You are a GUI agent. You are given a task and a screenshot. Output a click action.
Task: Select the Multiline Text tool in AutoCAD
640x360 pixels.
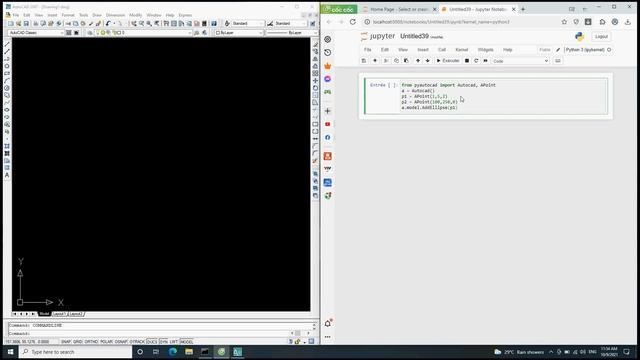tap(7, 175)
